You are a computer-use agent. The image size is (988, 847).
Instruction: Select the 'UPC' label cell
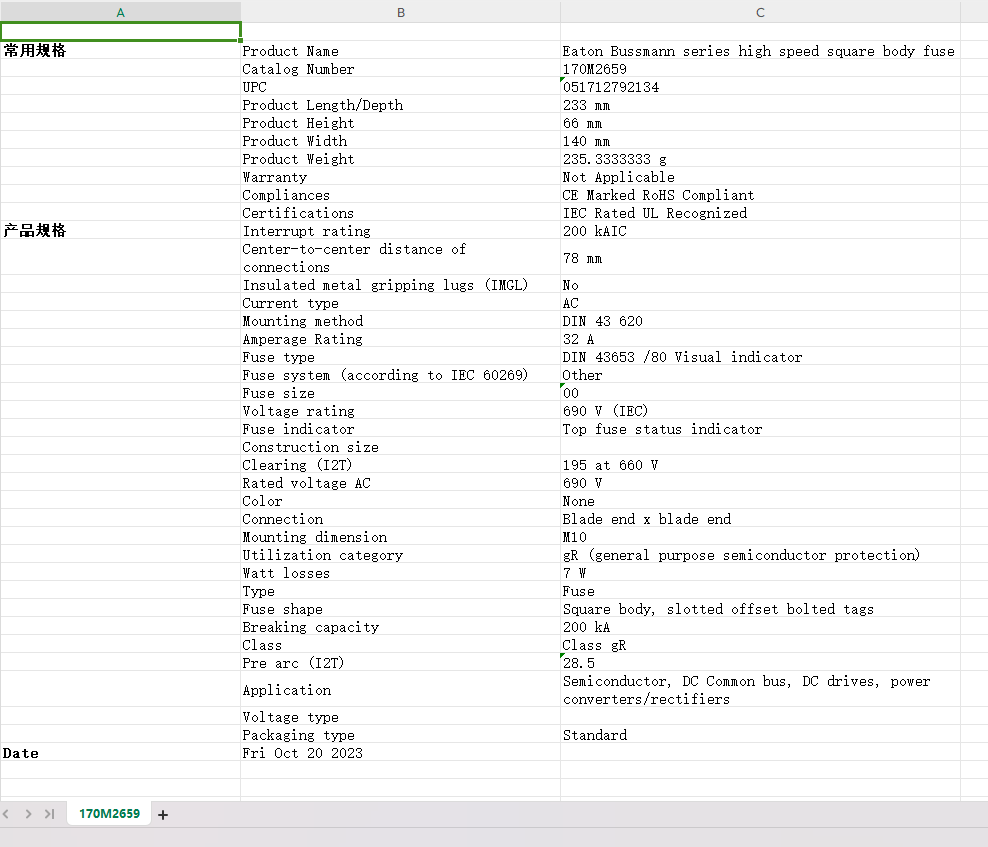pos(401,87)
